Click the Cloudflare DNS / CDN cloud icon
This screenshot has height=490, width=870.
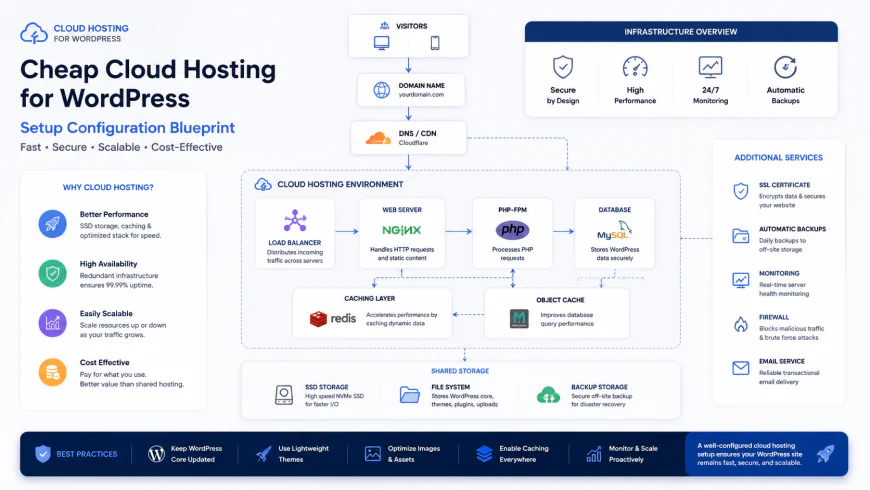378,138
